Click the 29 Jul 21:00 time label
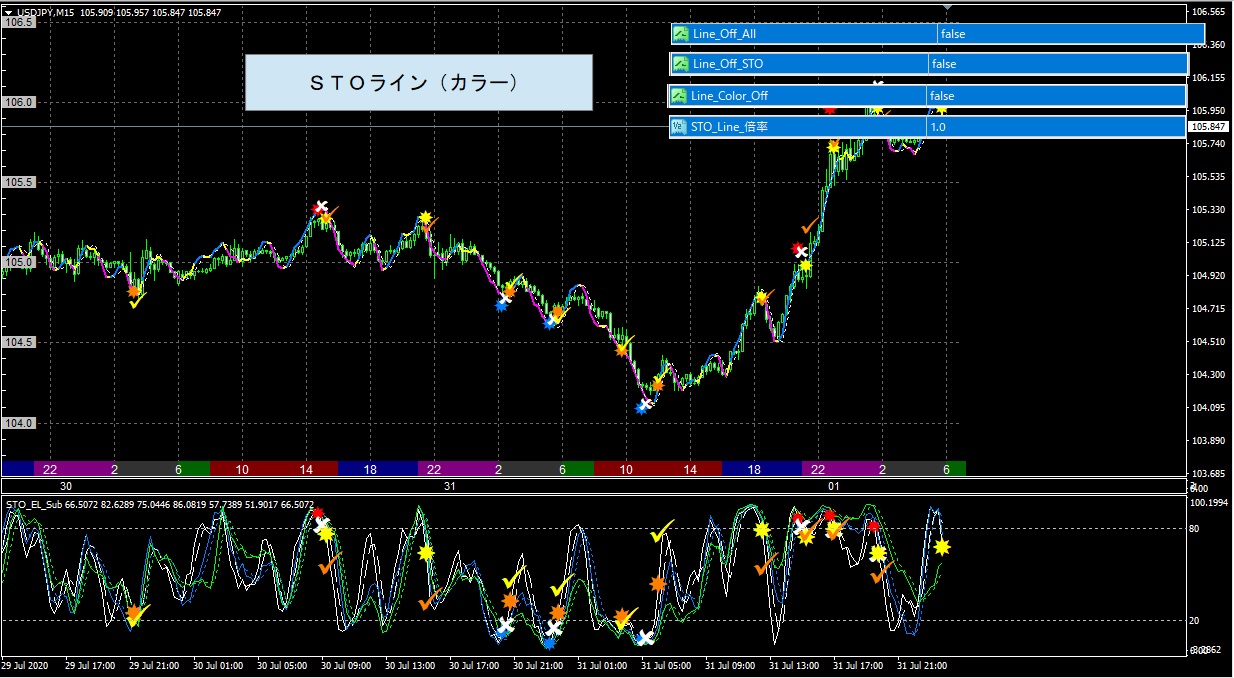This screenshot has height=678, width=1234. click(x=155, y=665)
